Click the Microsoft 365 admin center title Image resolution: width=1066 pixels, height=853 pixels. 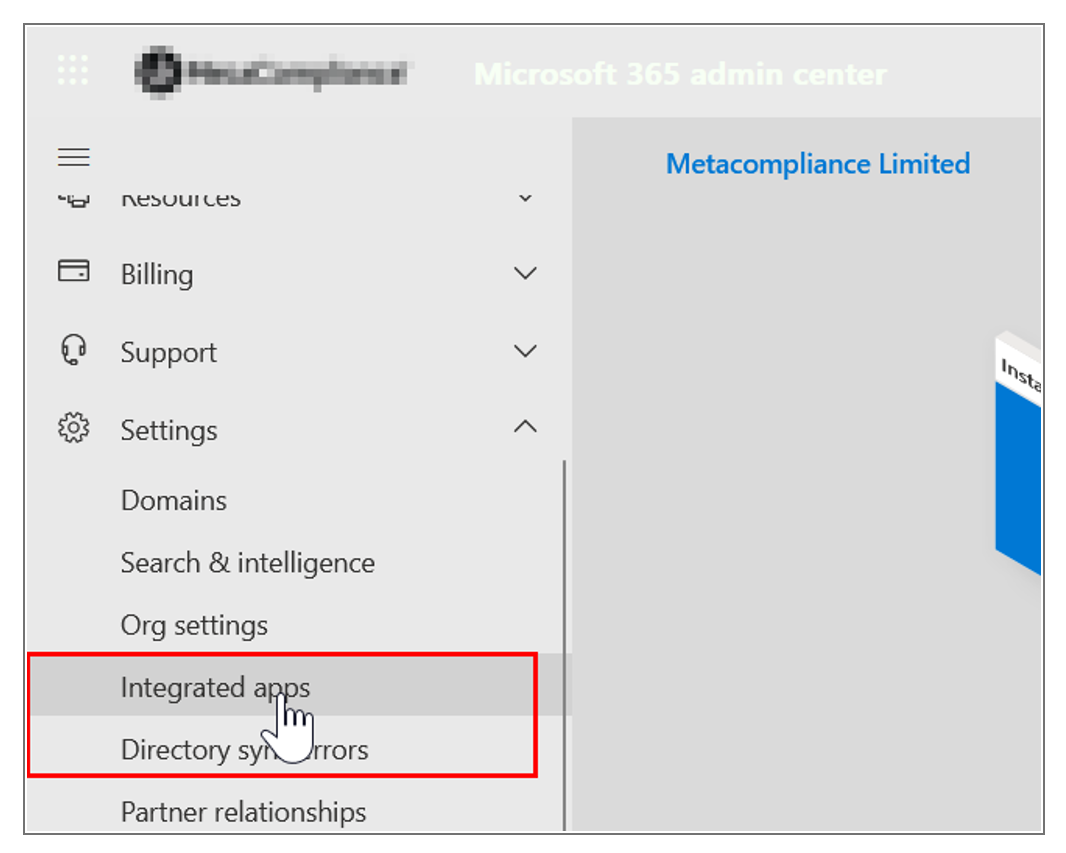coord(681,74)
